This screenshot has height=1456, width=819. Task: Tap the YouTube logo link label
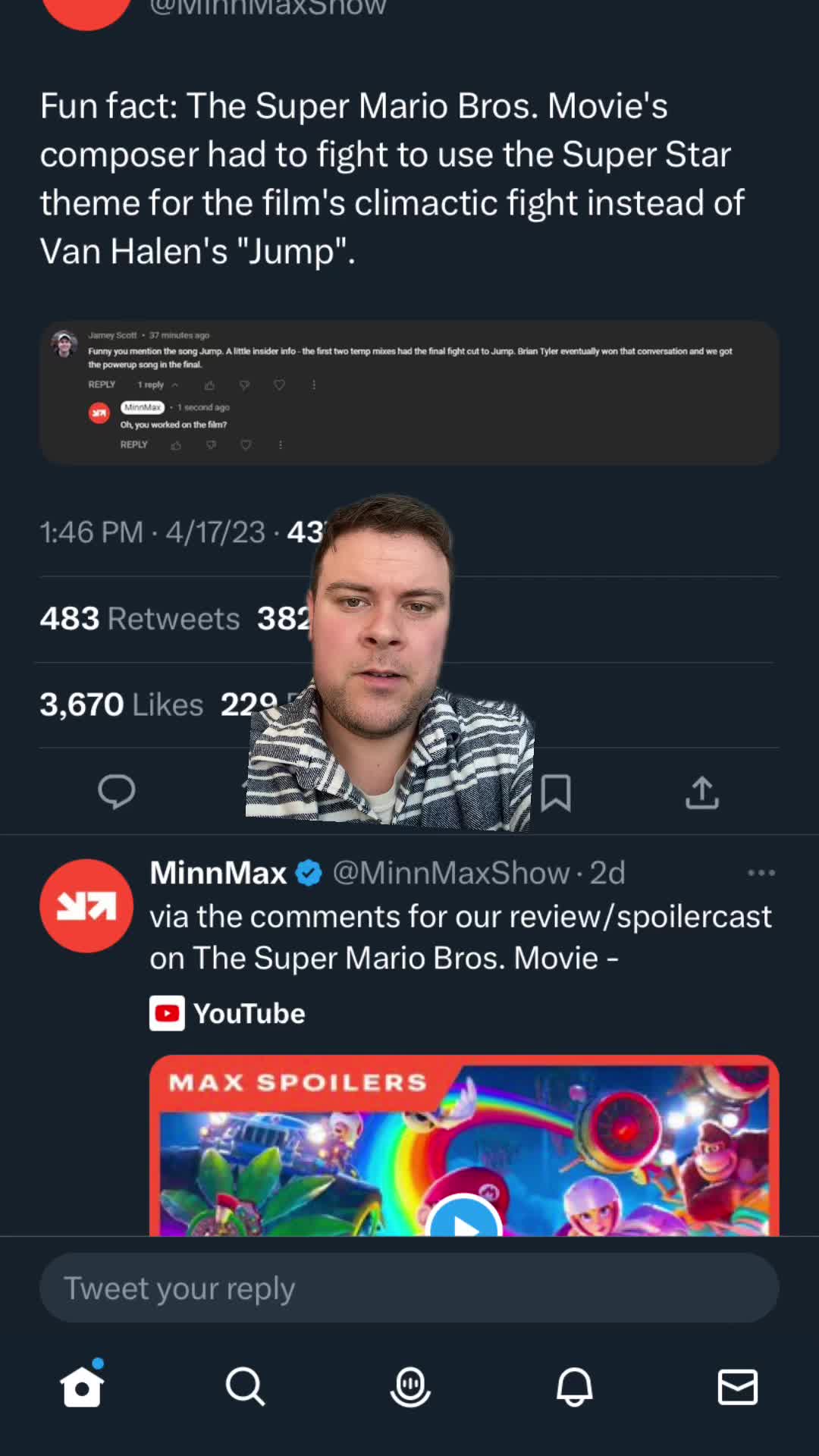[227, 1014]
